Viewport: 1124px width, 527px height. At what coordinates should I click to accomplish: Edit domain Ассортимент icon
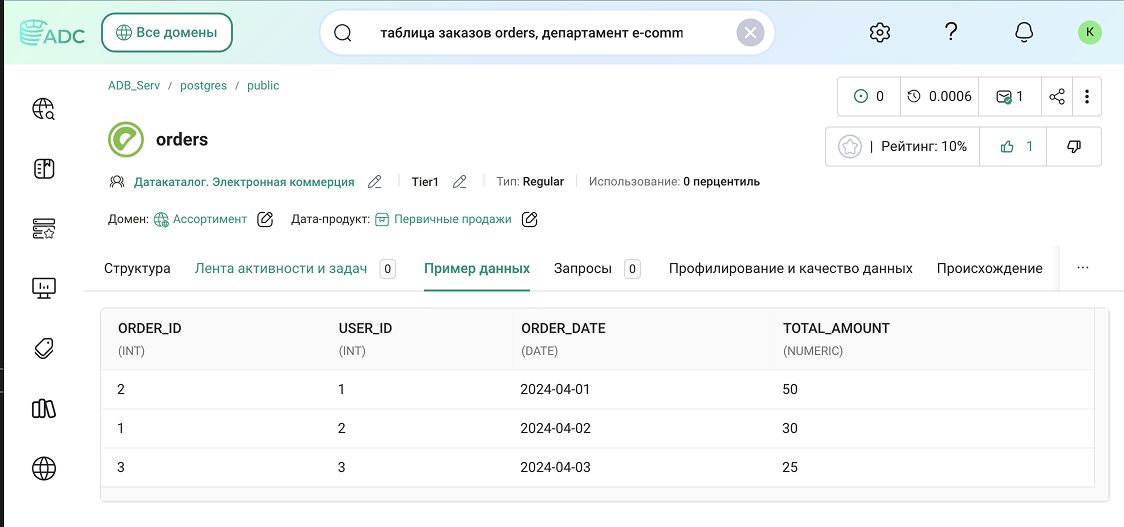pyautogui.click(x=265, y=219)
